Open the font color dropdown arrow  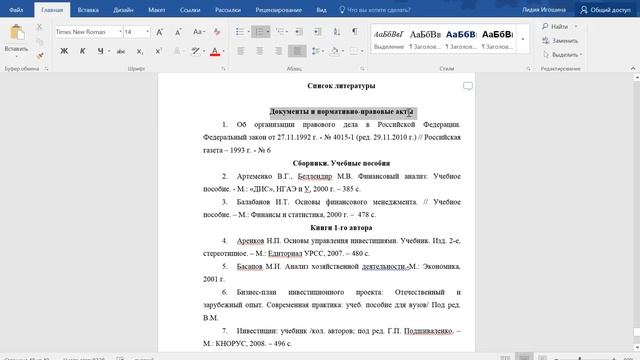tap(224, 51)
